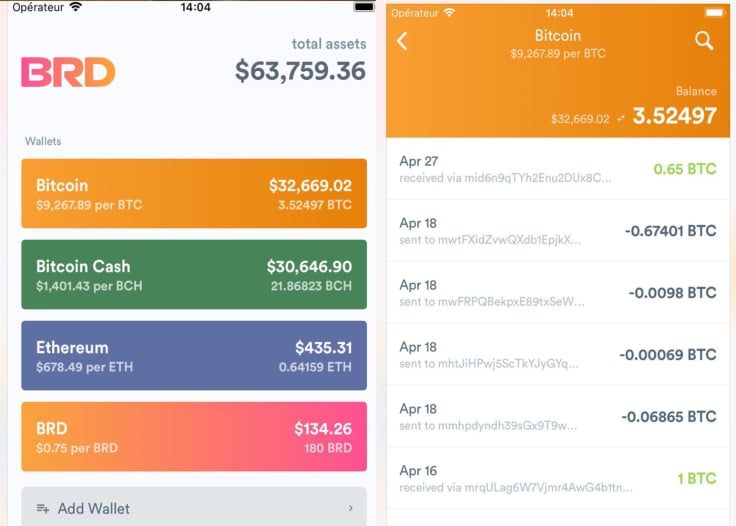Select the Ethereum wallet card
736x526 pixels.
click(x=194, y=356)
